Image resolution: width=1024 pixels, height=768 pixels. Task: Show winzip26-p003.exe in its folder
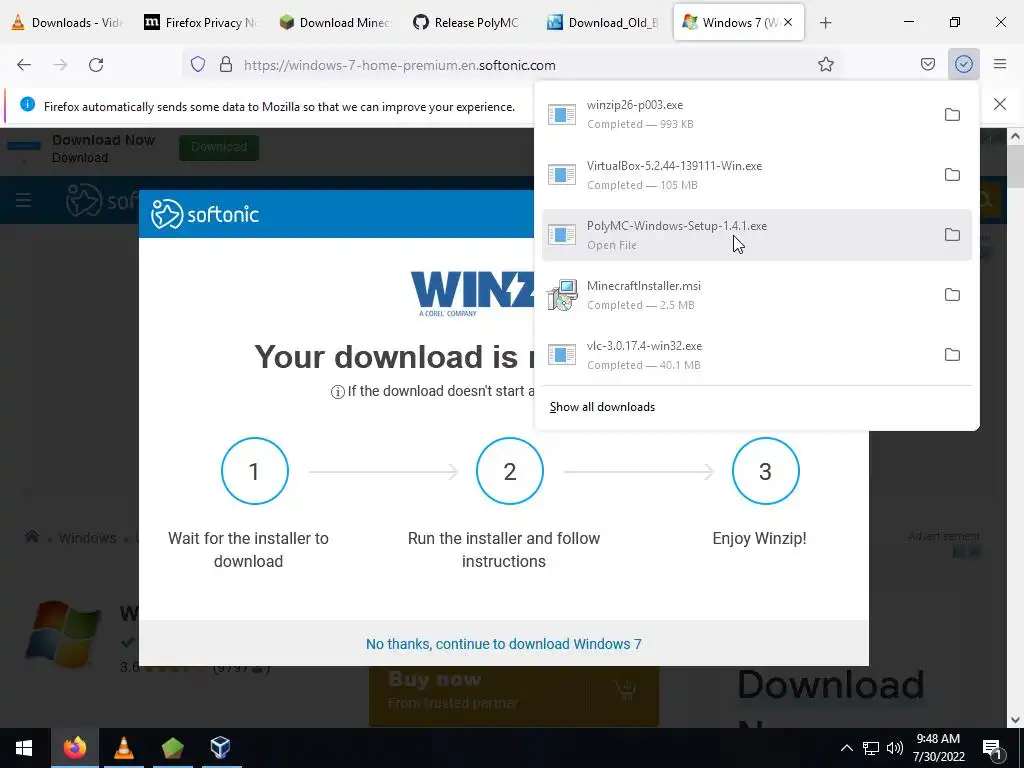(x=952, y=115)
